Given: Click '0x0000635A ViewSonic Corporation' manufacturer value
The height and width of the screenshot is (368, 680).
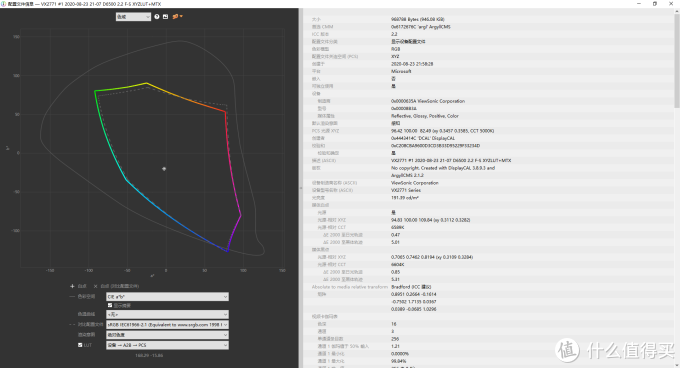Looking at the screenshot, I should click(x=428, y=101).
